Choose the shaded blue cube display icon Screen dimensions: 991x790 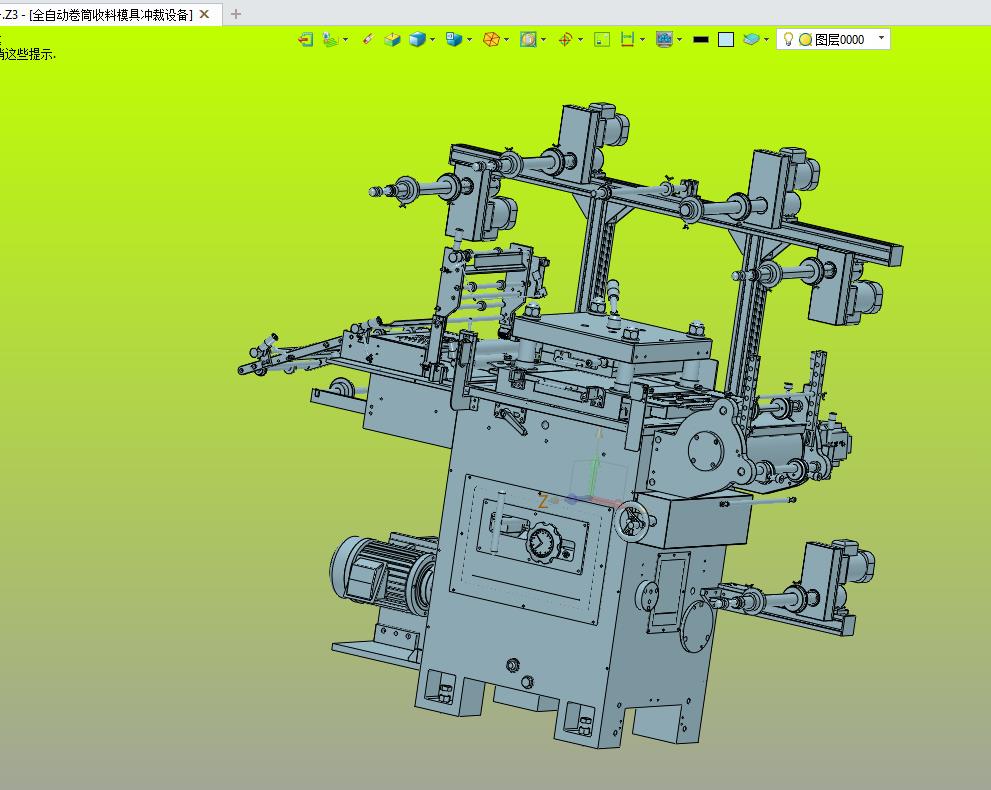pyautogui.click(x=416, y=40)
